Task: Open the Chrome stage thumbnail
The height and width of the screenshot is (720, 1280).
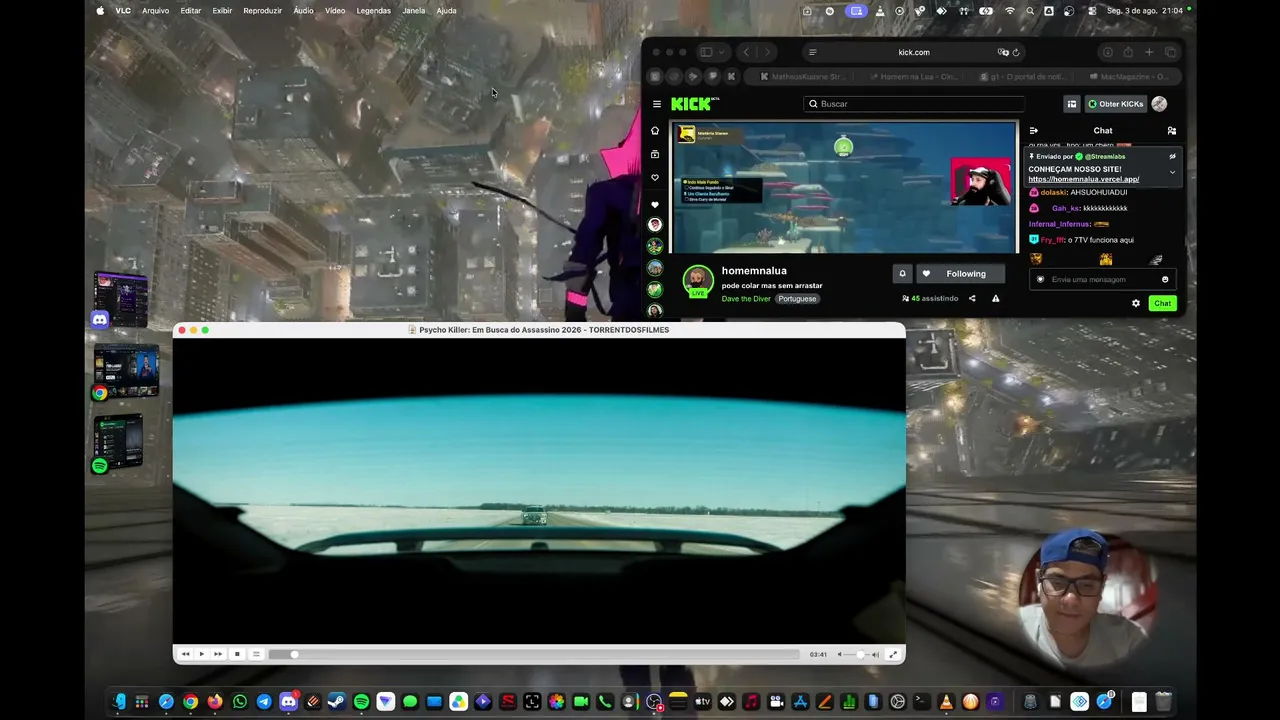Action: [x=126, y=371]
